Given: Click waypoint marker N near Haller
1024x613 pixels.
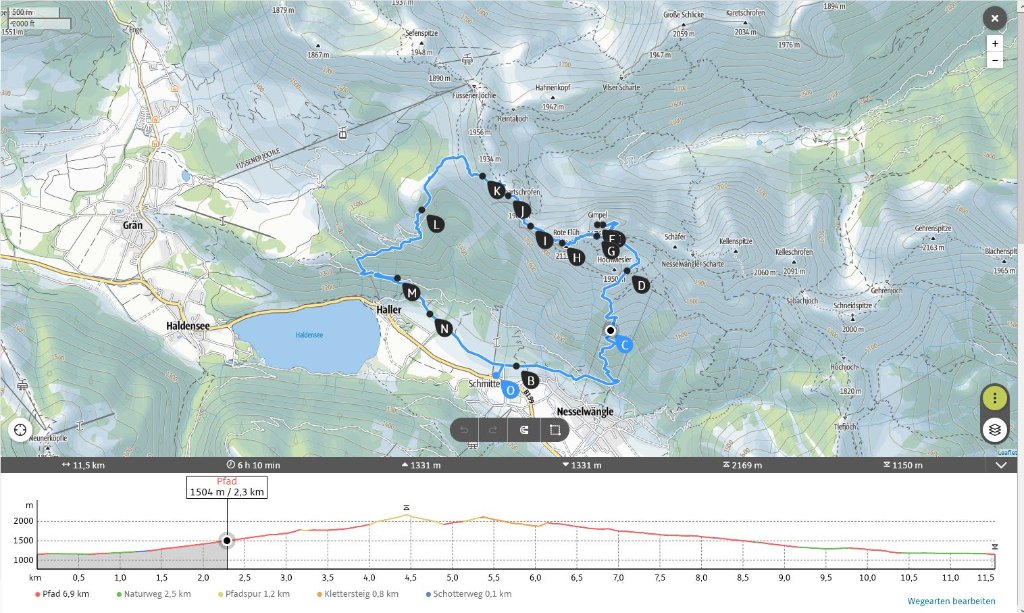Looking at the screenshot, I should coord(444,328).
